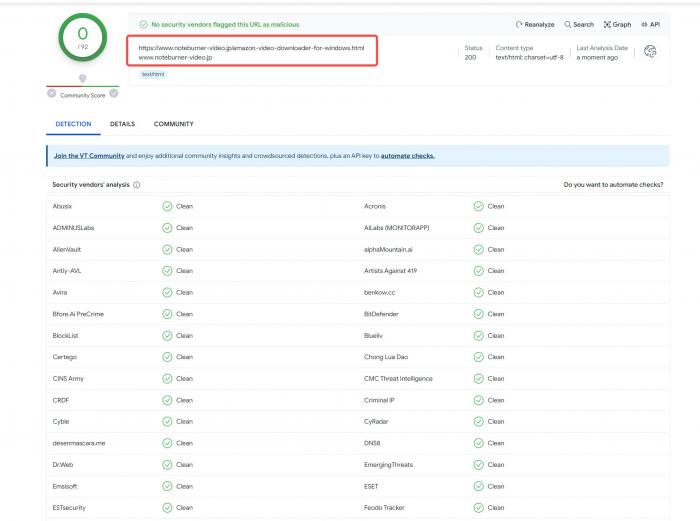
Task: Click the Emsisoft vendor name
Action: coord(65,487)
